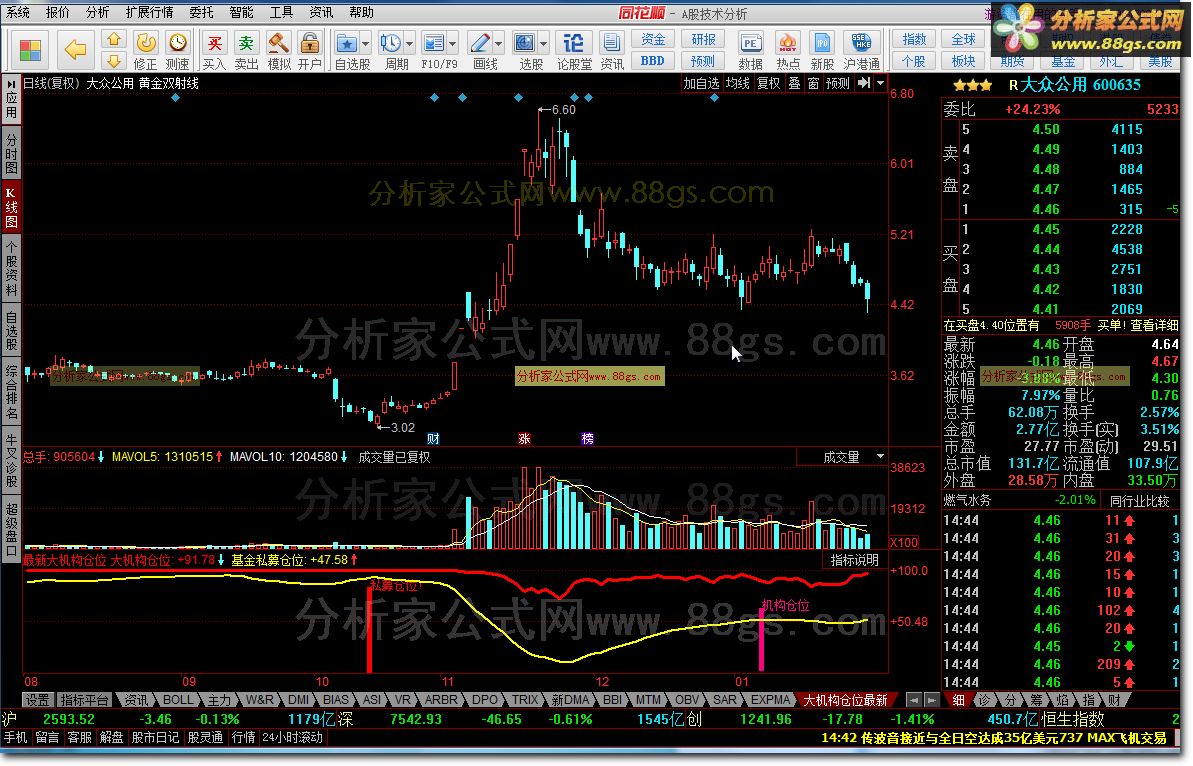Click the 板块 sector button

[x=963, y=60]
